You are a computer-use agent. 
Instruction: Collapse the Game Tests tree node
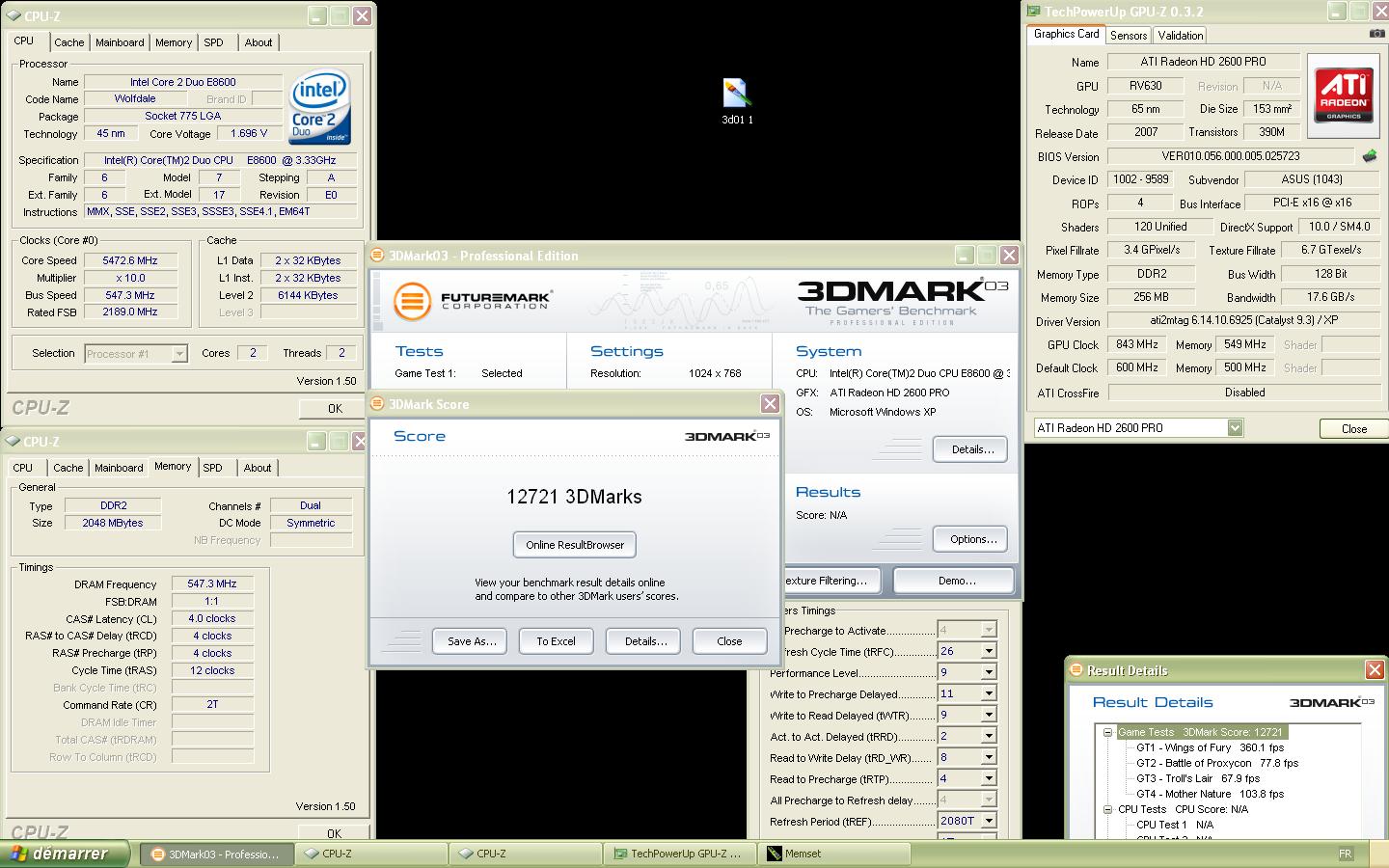[x=1108, y=732]
